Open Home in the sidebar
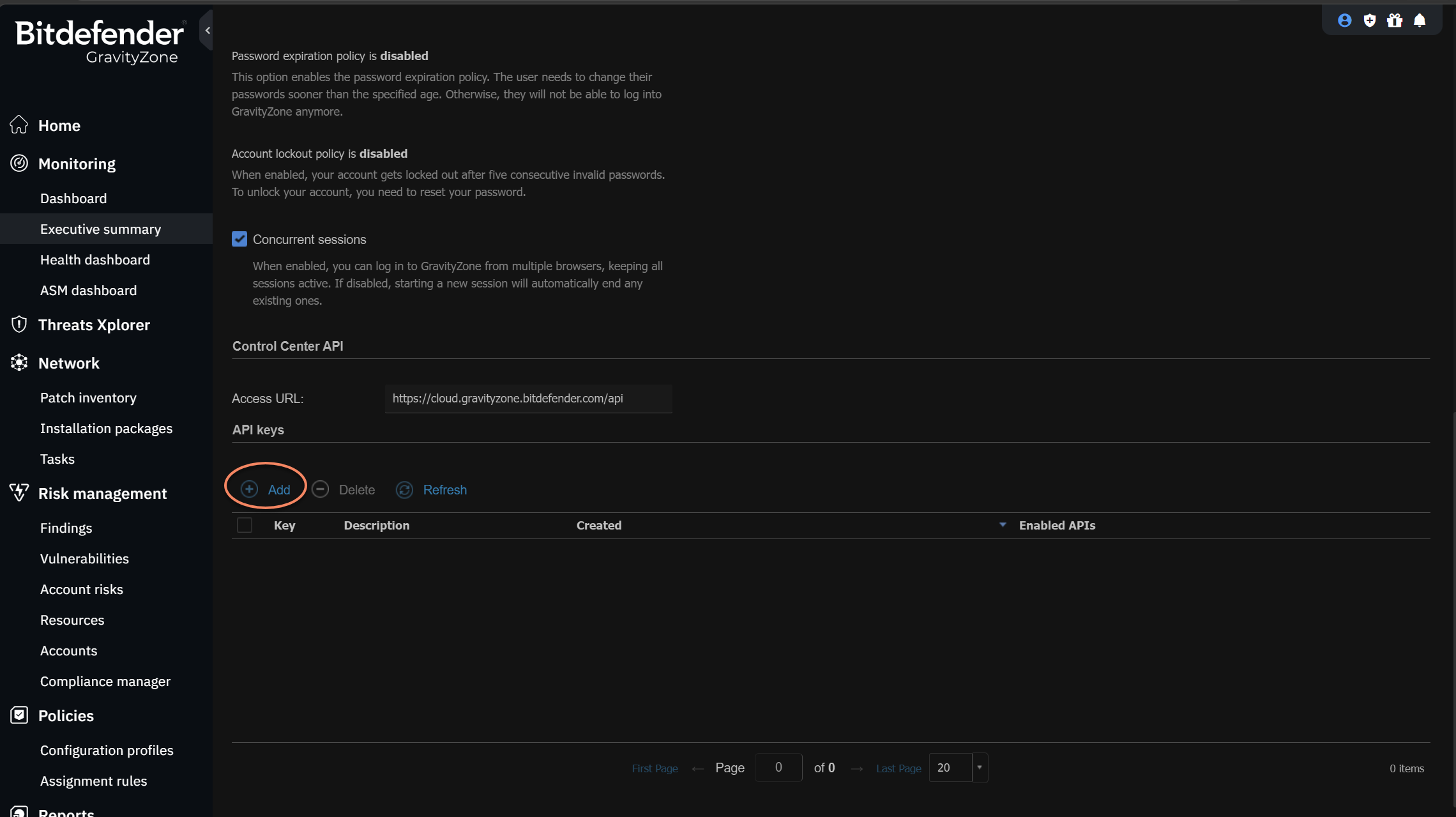 (x=59, y=125)
